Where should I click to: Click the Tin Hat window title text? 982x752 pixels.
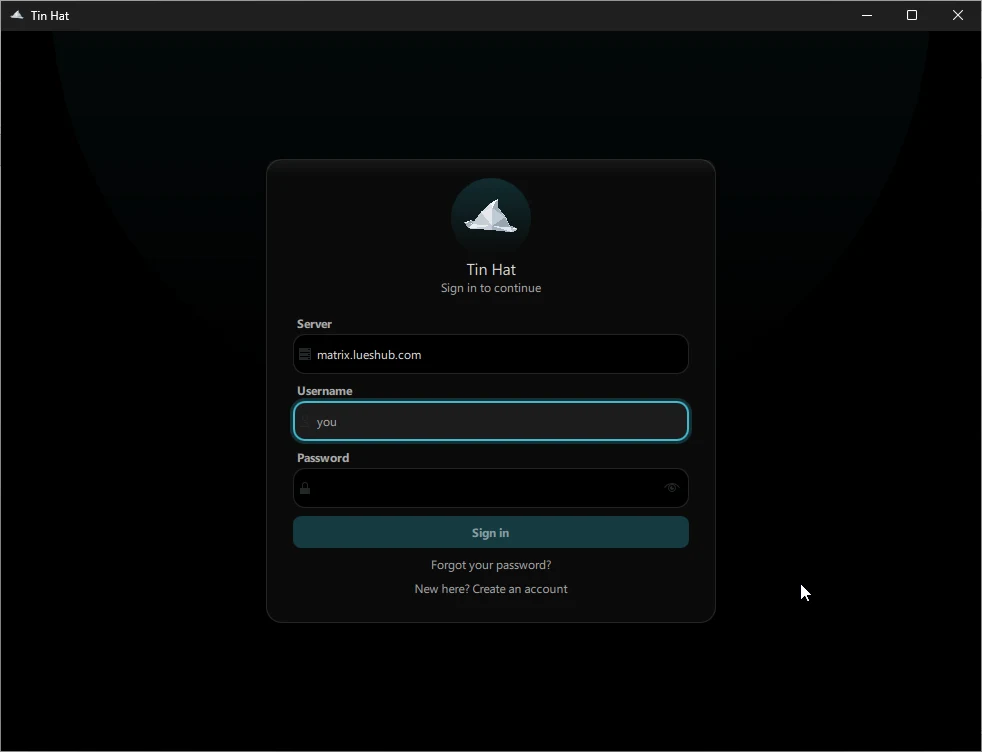click(50, 16)
